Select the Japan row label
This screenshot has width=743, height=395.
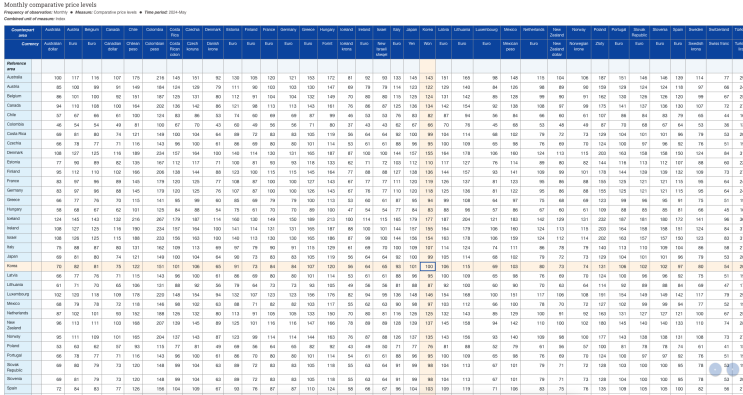18,257
